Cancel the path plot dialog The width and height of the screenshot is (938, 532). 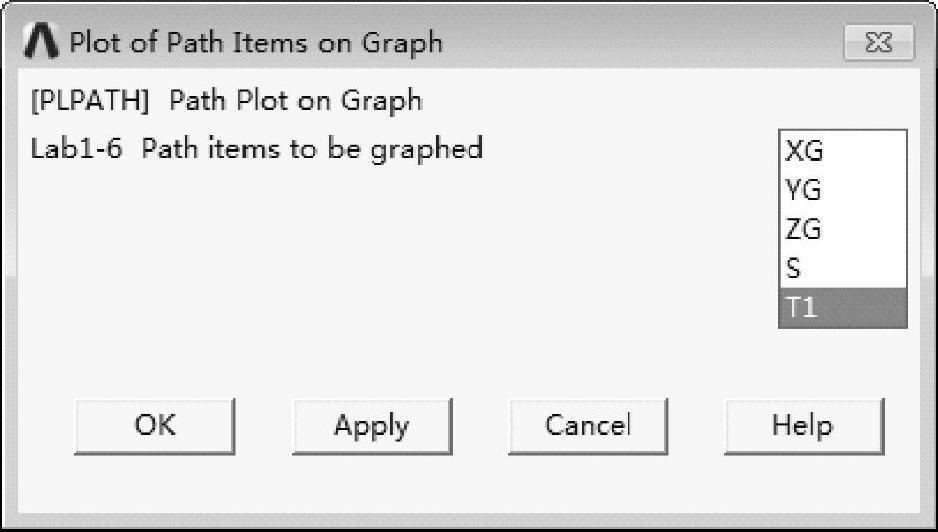pyautogui.click(x=587, y=426)
